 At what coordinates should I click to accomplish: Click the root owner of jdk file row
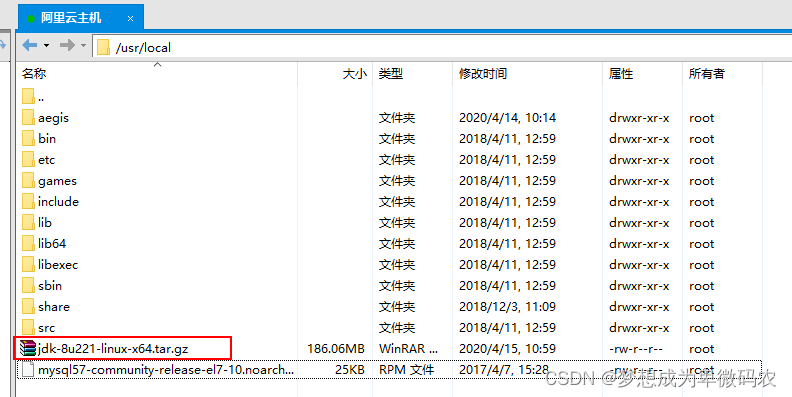702,349
